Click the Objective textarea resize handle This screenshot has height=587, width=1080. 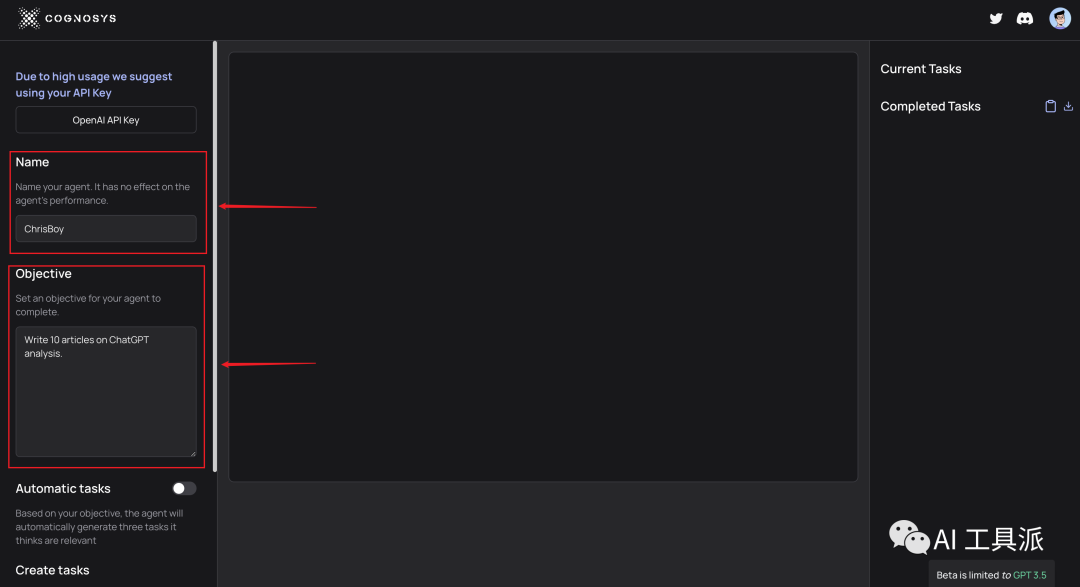coord(192,452)
